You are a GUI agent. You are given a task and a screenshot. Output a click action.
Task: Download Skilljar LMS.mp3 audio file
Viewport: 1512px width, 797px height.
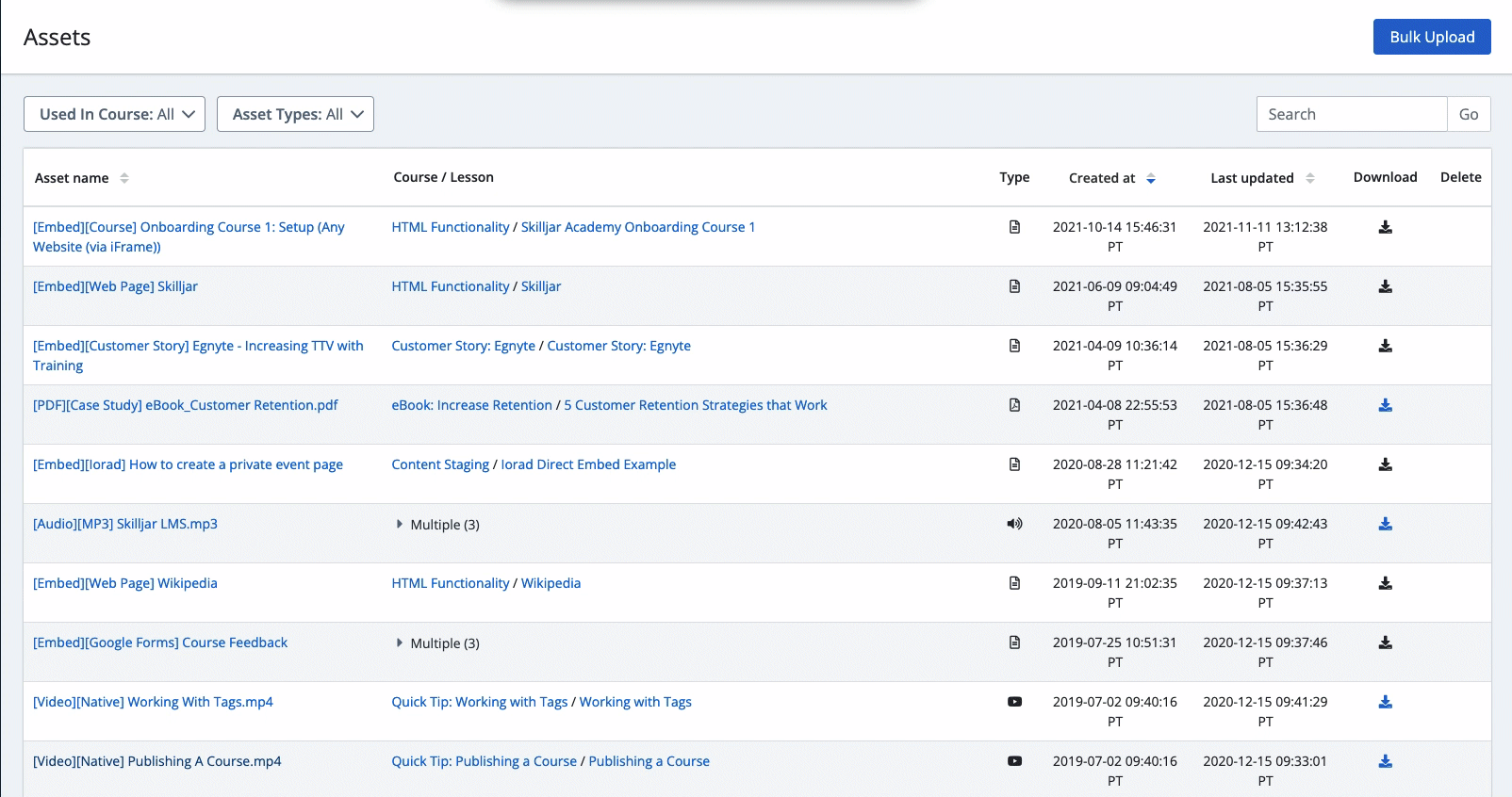pyautogui.click(x=1385, y=524)
